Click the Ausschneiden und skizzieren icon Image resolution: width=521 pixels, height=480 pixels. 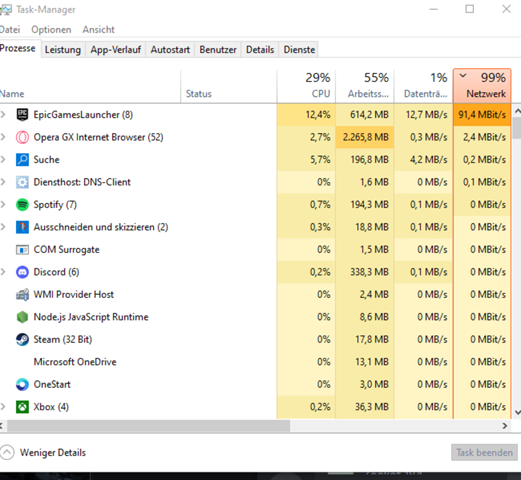click(22, 227)
